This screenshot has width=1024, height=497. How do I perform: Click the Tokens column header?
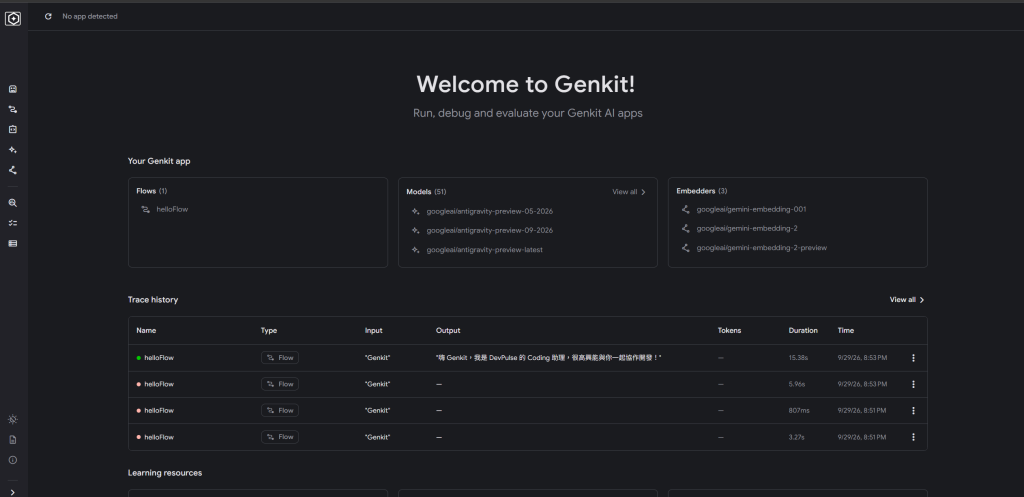tap(729, 330)
